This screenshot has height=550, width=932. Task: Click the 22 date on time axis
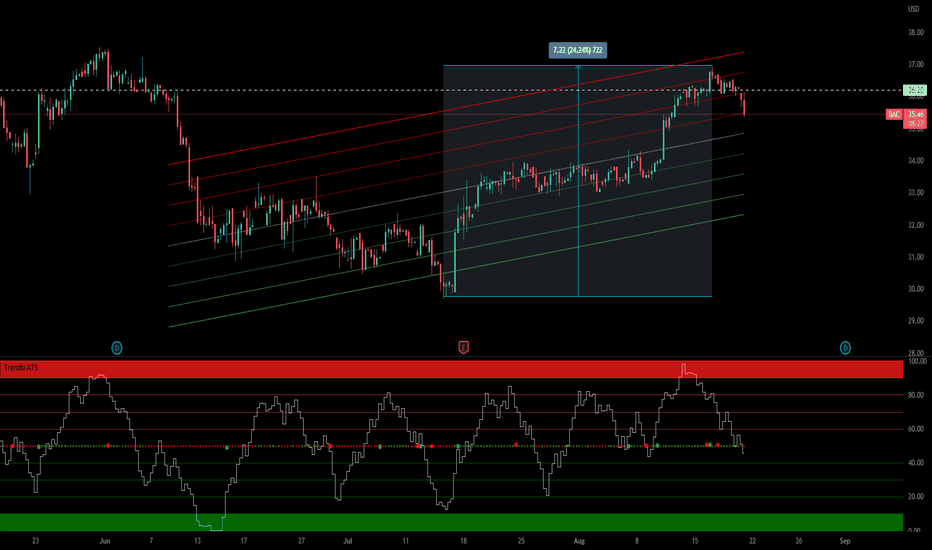click(x=752, y=541)
